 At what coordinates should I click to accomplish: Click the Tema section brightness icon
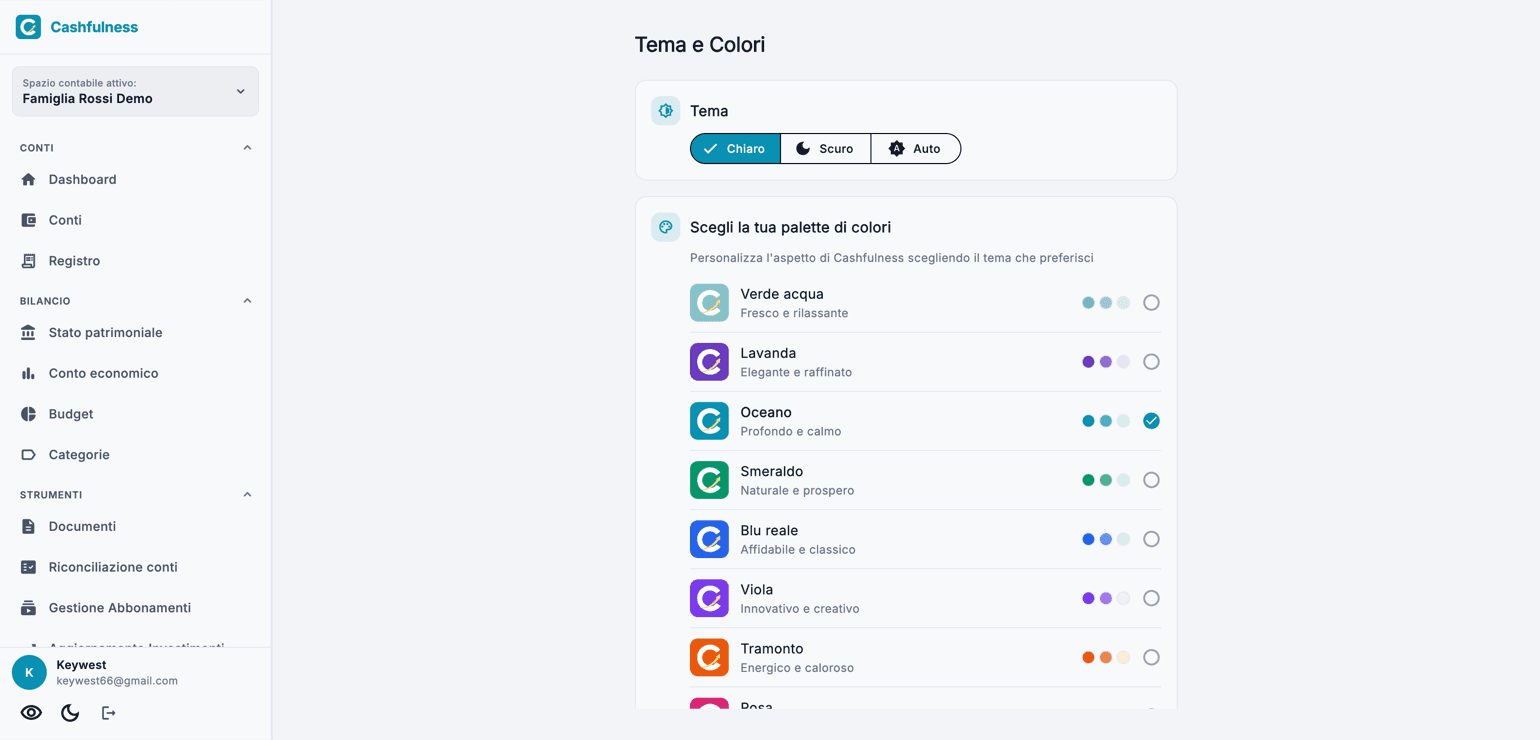point(665,111)
